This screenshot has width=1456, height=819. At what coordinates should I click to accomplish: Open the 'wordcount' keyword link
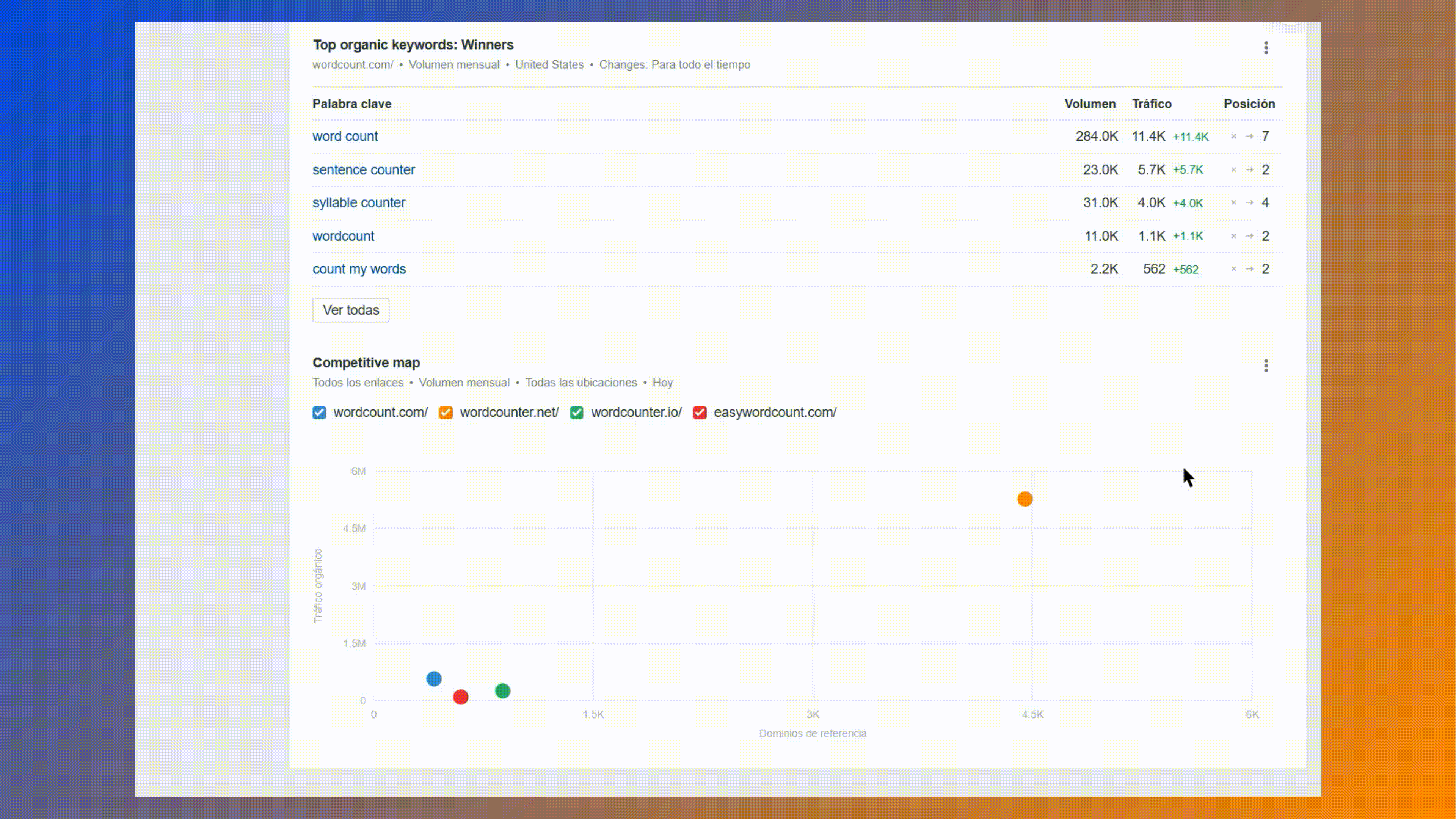[x=343, y=236]
